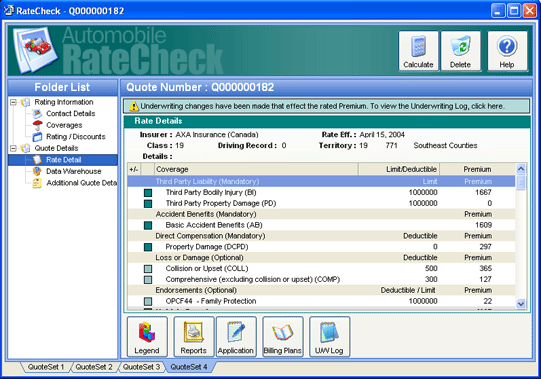Toggle Property Damage (DCPD) box
Viewport: 541px width, 379px height.
pos(148,247)
